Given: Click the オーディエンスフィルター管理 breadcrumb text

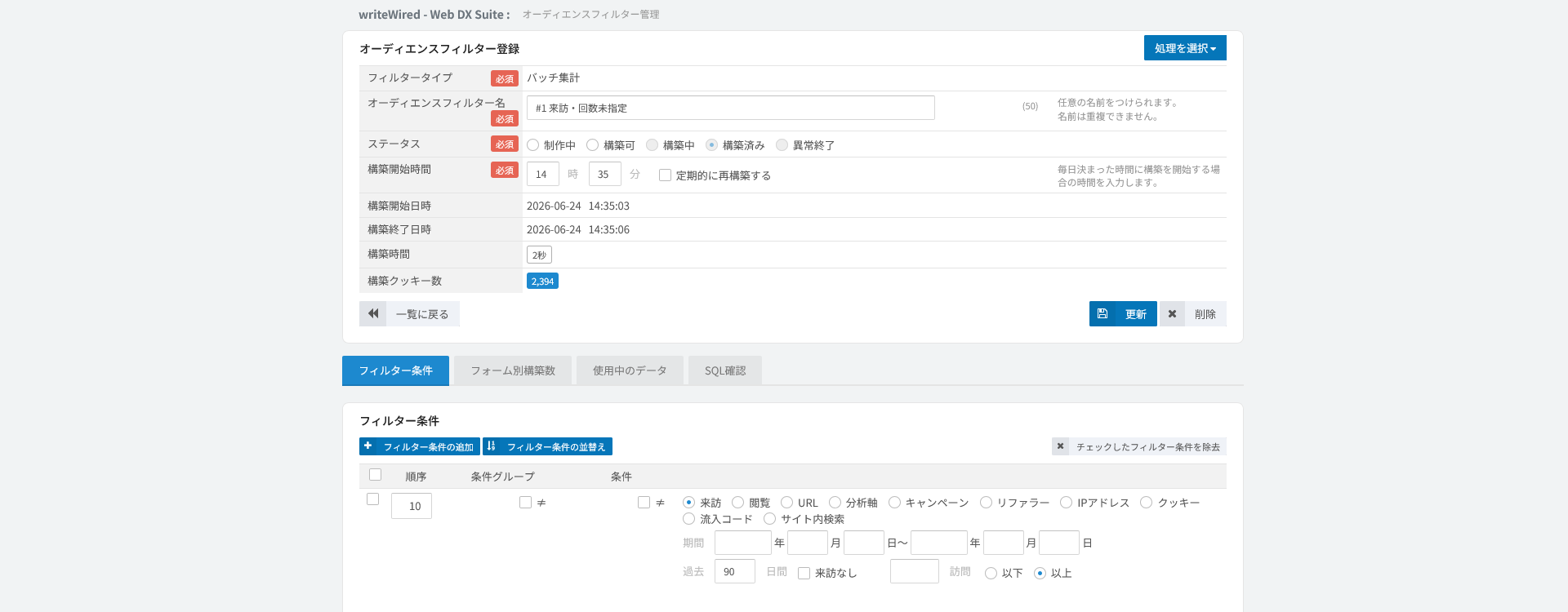Looking at the screenshot, I should pos(590,15).
